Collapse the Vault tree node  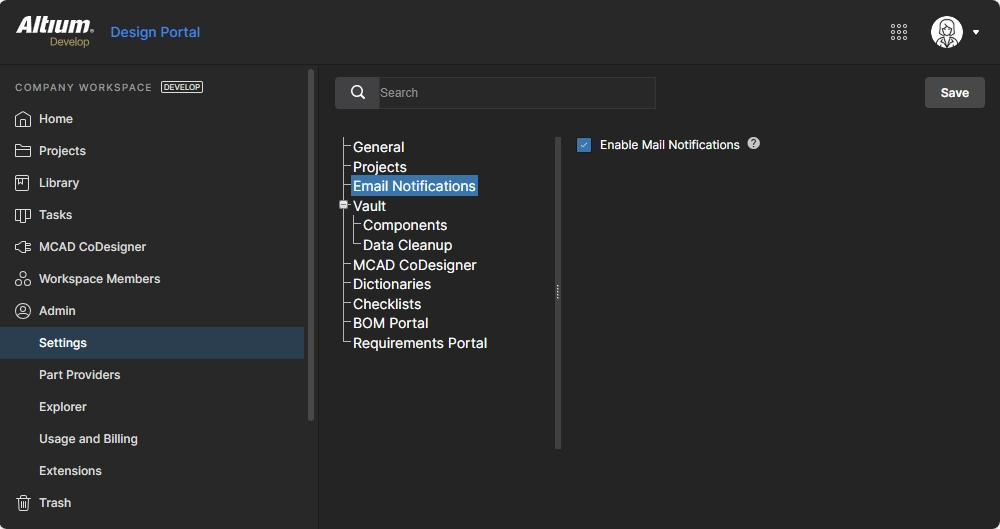[x=344, y=205]
